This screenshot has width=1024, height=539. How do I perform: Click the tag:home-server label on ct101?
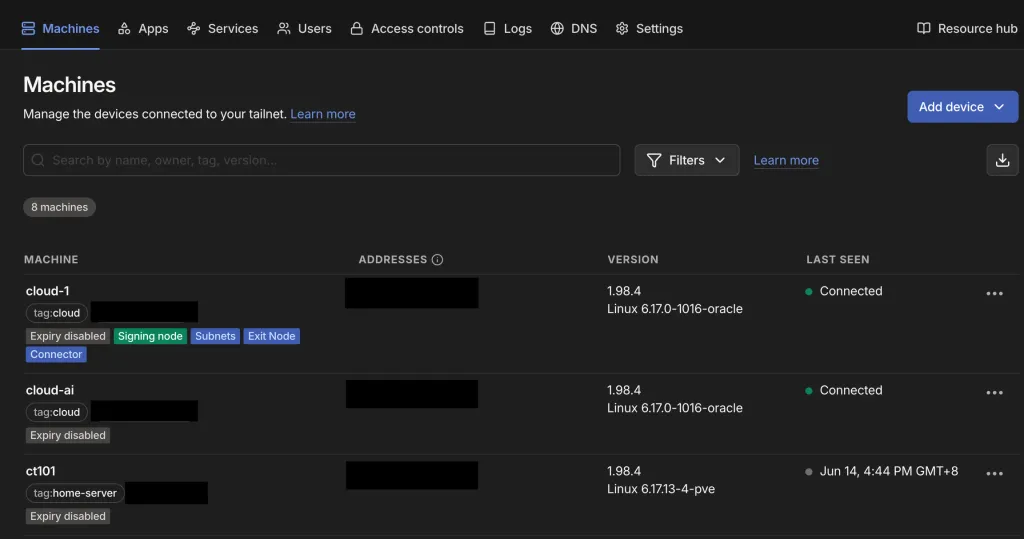pyautogui.click(x=75, y=493)
